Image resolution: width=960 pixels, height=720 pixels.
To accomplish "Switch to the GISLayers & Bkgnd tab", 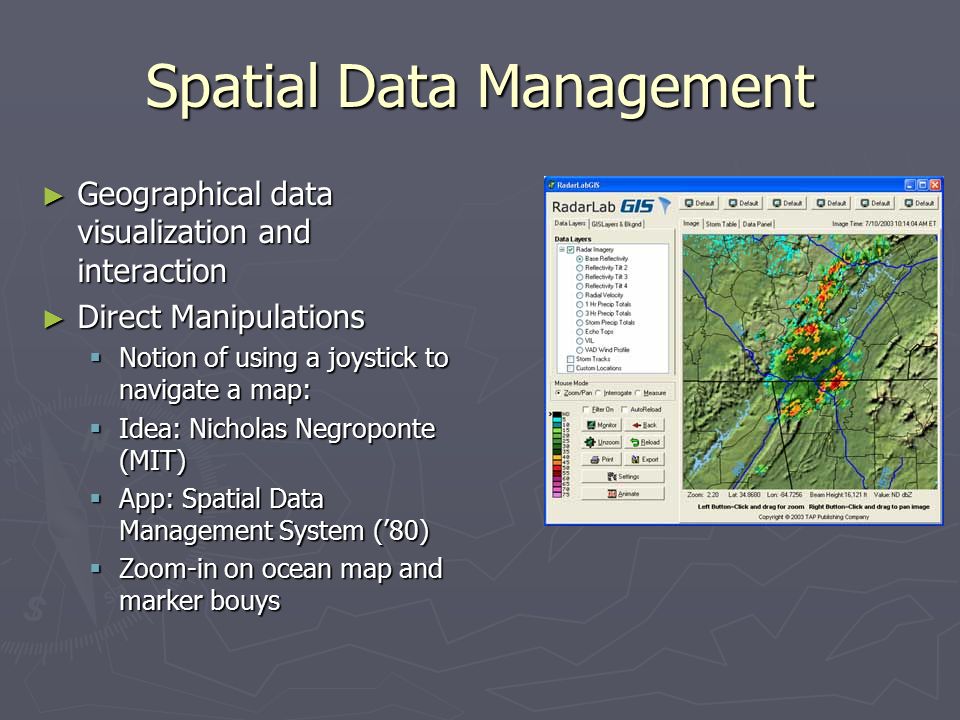I will pos(617,224).
